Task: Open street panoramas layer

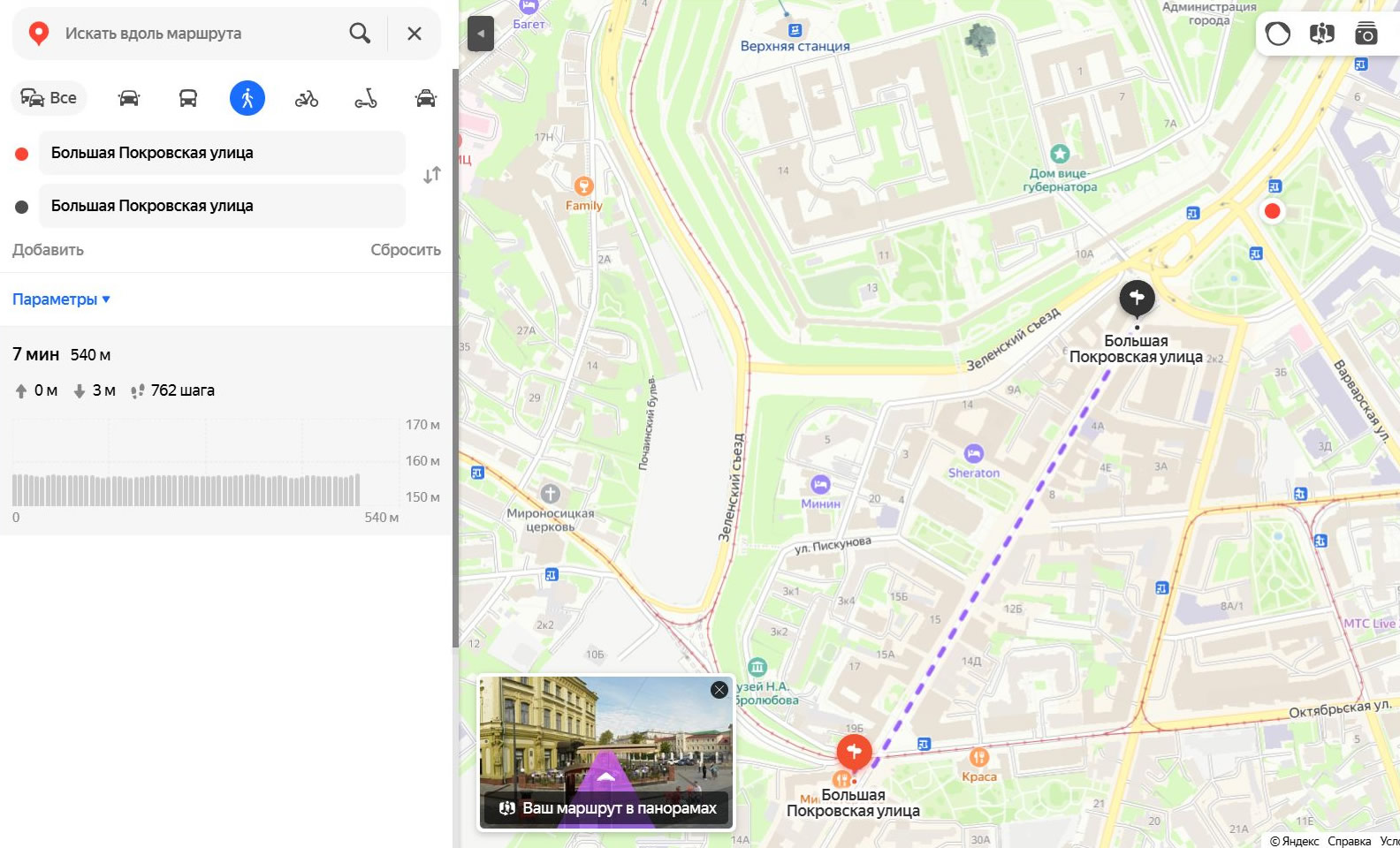Action: coord(1321,34)
